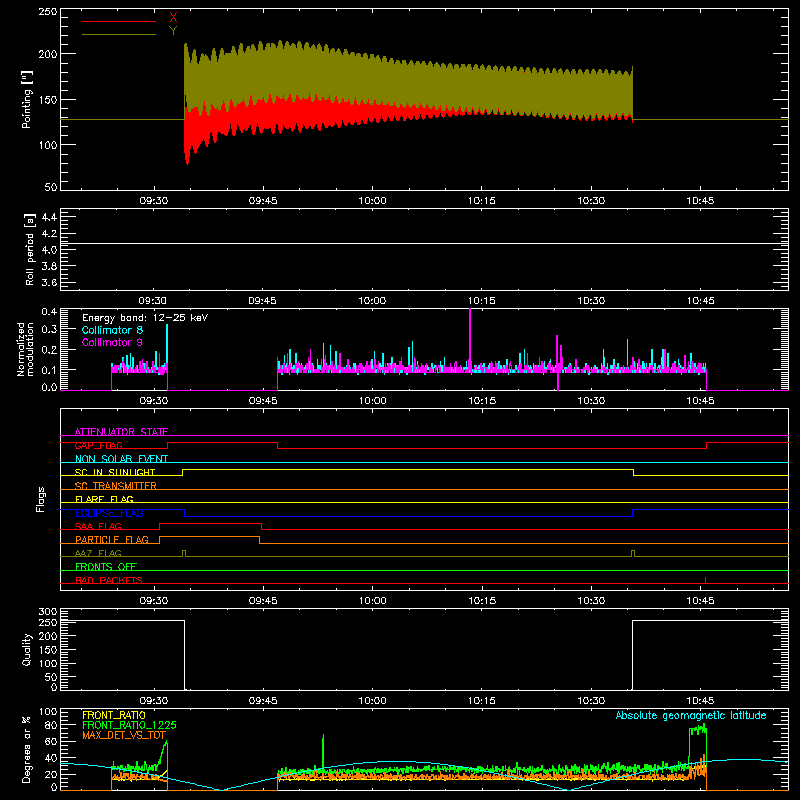Viewport: 800px width, 800px height.
Task: Click the Absolute geomagnetic latitude label
Action: coord(691,715)
